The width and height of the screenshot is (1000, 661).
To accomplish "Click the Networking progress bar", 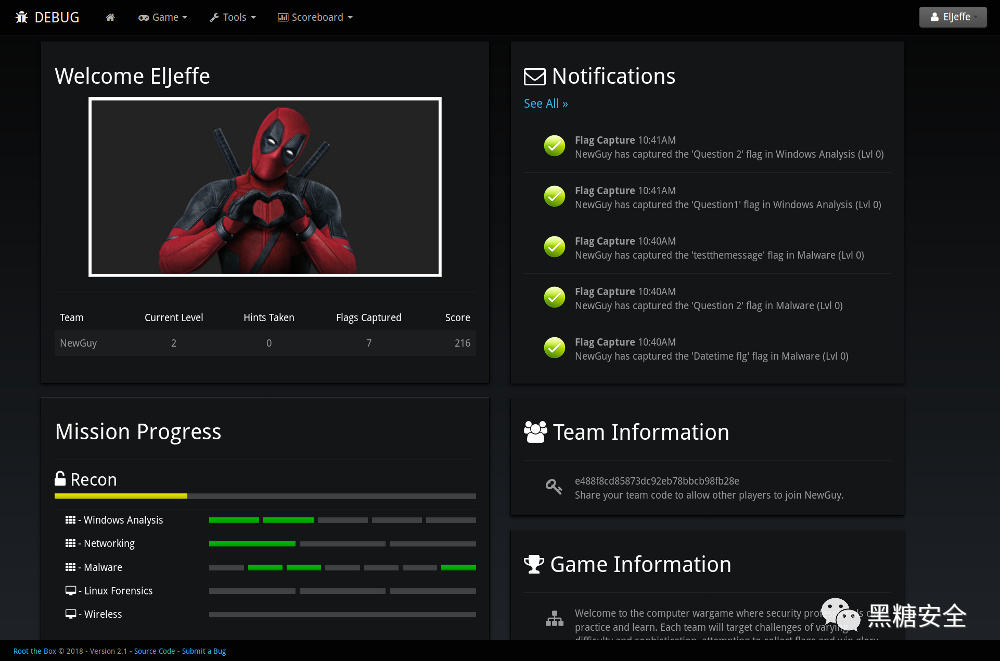I will pyautogui.click(x=342, y=544).
